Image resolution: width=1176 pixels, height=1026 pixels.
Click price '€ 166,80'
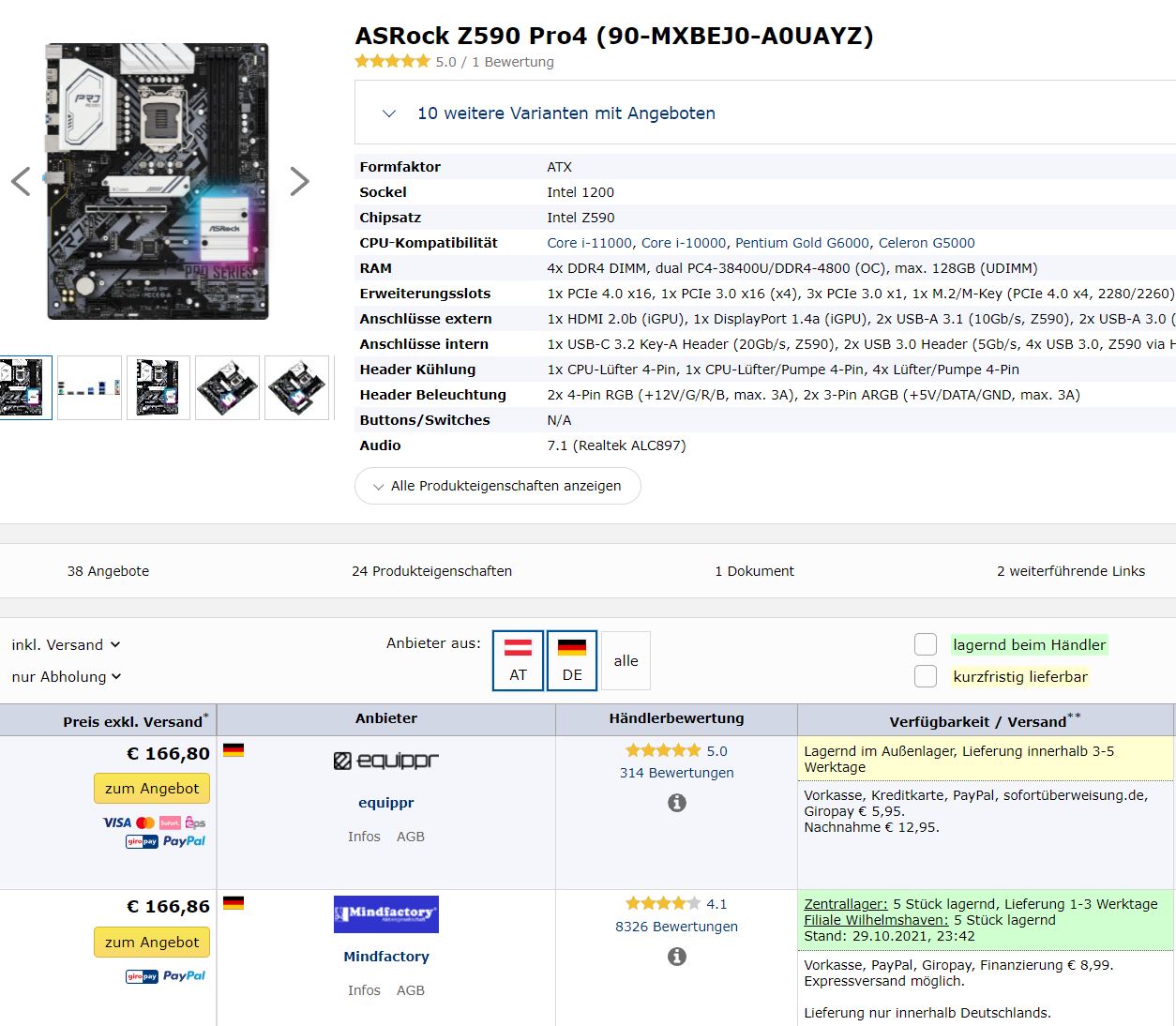point(169,753)
